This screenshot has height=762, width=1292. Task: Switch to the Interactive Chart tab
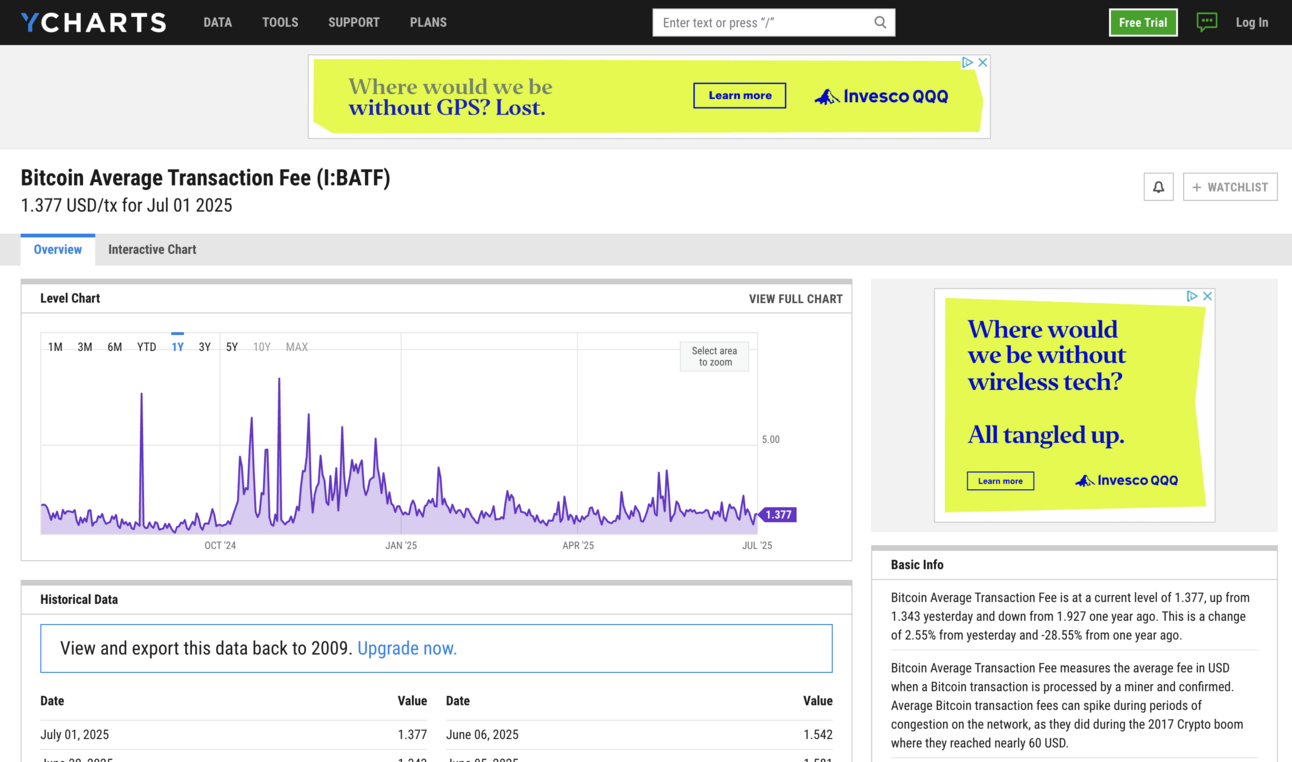pyautogui.click(x=152, y=250)
